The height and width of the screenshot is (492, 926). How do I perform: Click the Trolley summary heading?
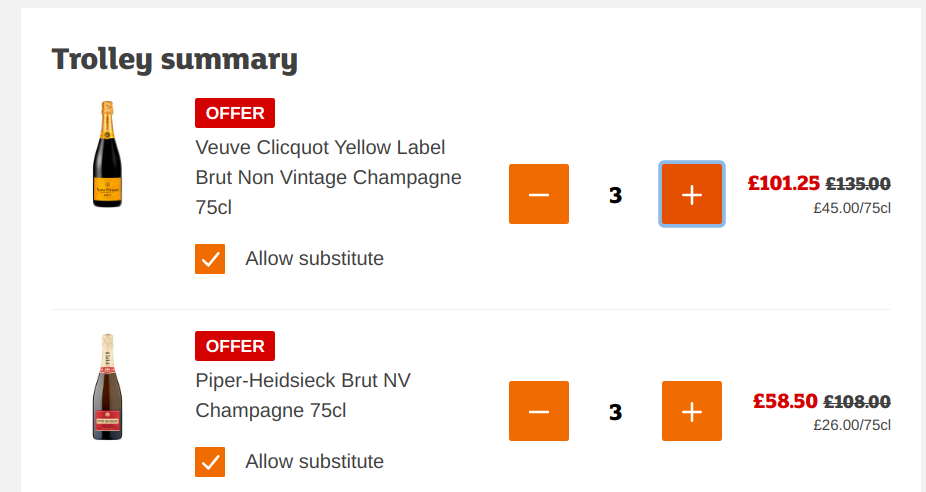(175, 60)
